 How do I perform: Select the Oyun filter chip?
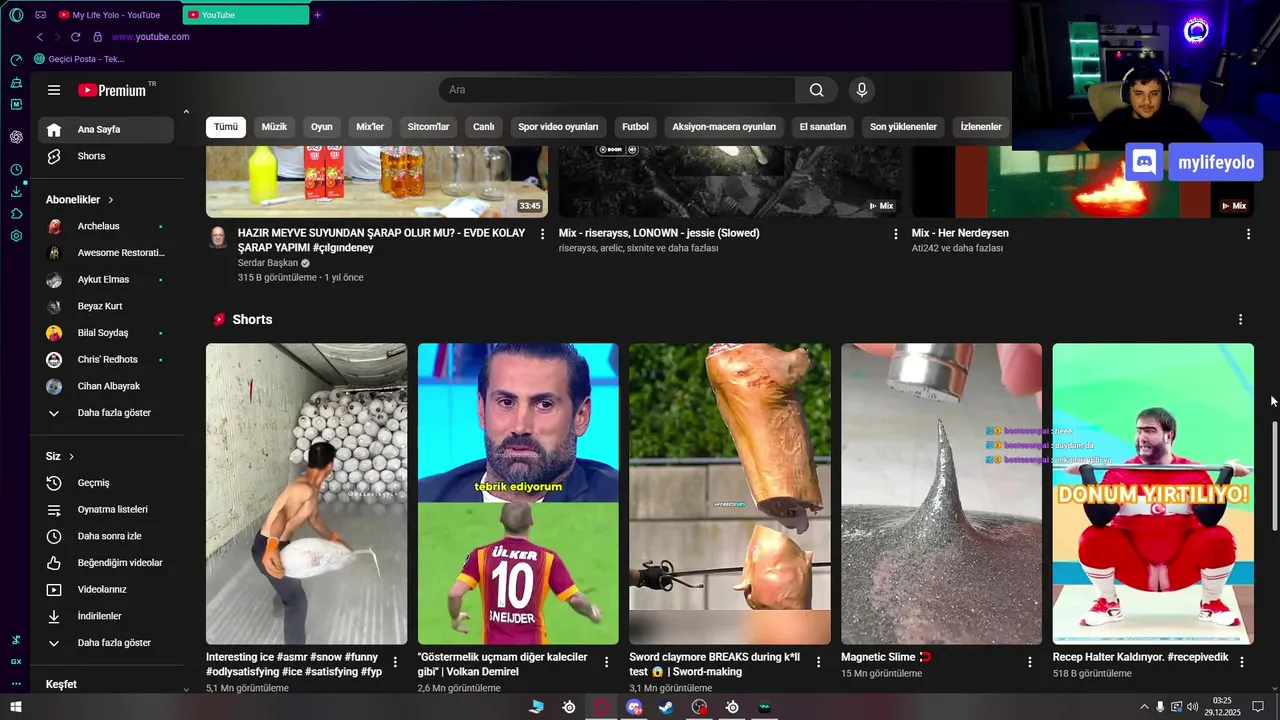322,127
